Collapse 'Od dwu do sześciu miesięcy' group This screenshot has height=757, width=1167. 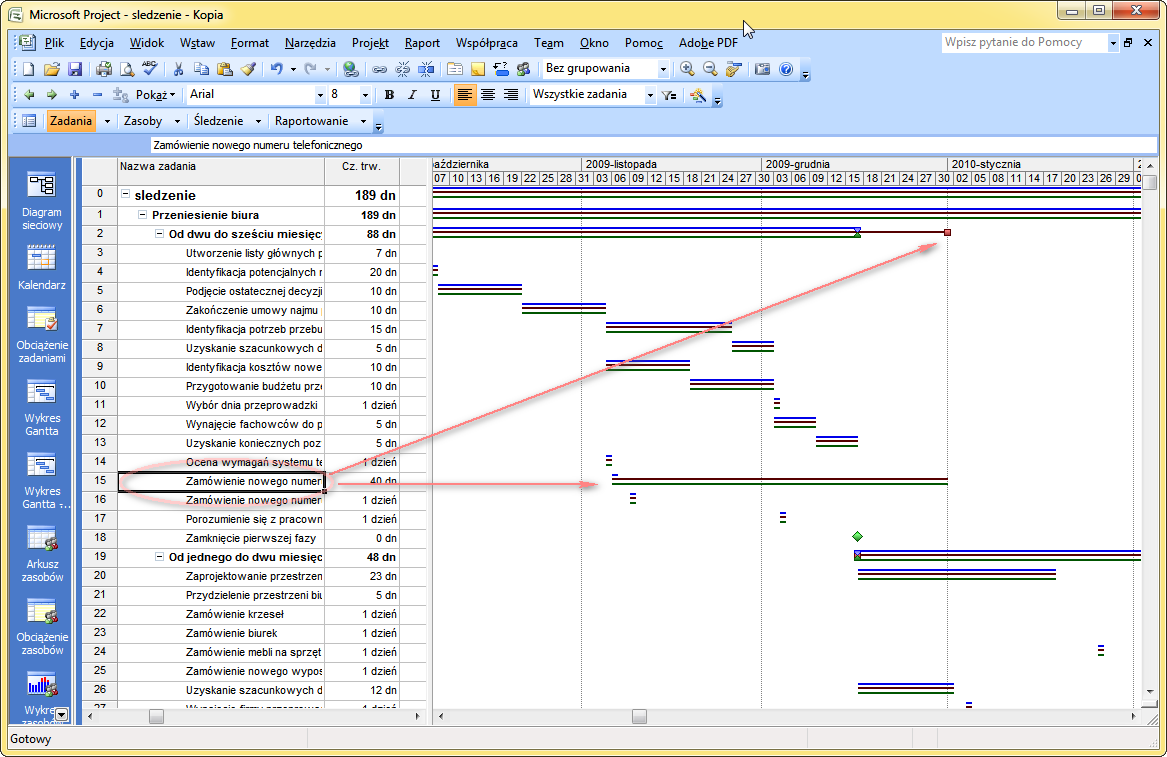(x=159, y=234)
